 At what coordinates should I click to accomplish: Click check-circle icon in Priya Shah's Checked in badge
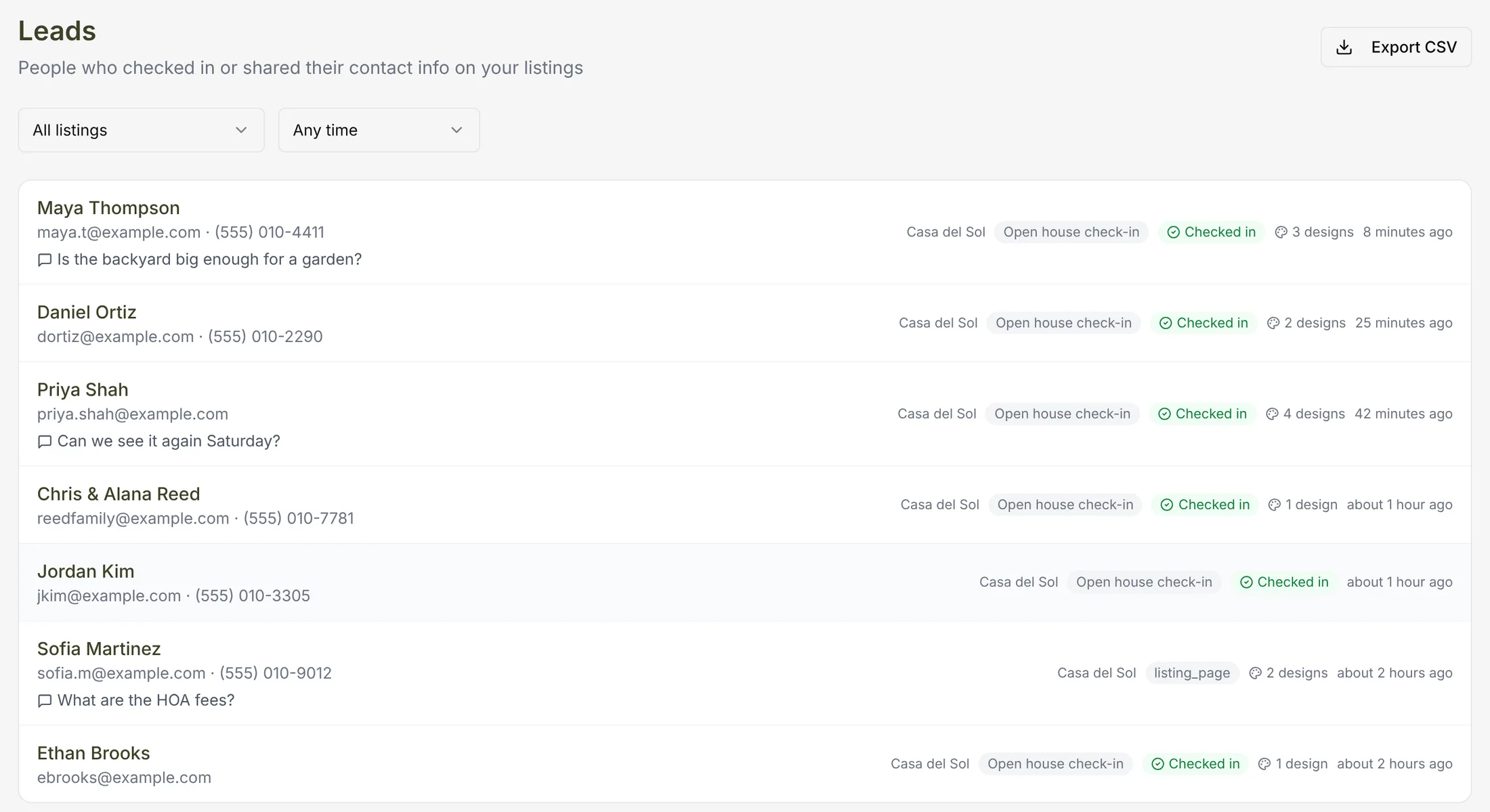coord(1164,414)
